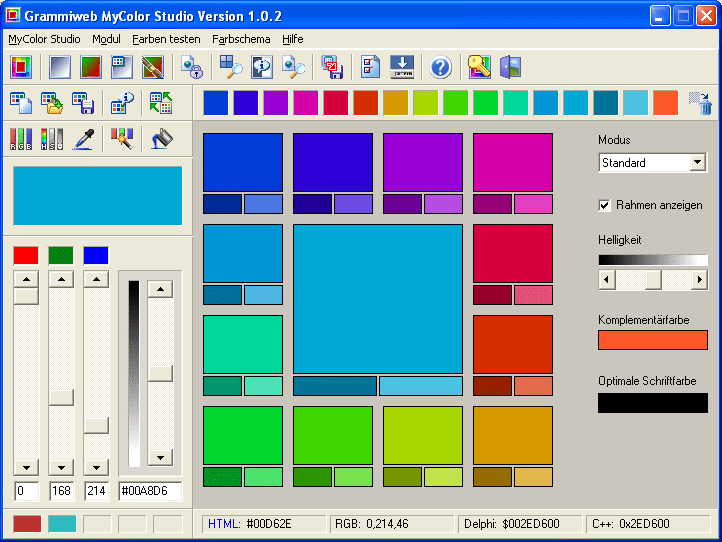Open the color wheel module icon
Screen dimensions: 722x542
pos(21,67)
